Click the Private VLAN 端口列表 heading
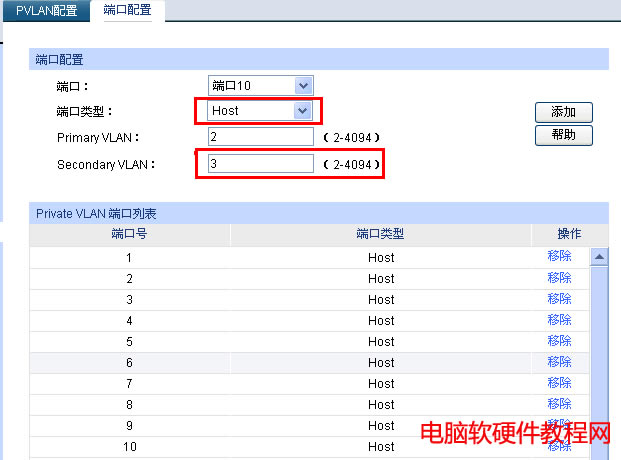This screenshot has height=460, width=621. click(96, 214)
